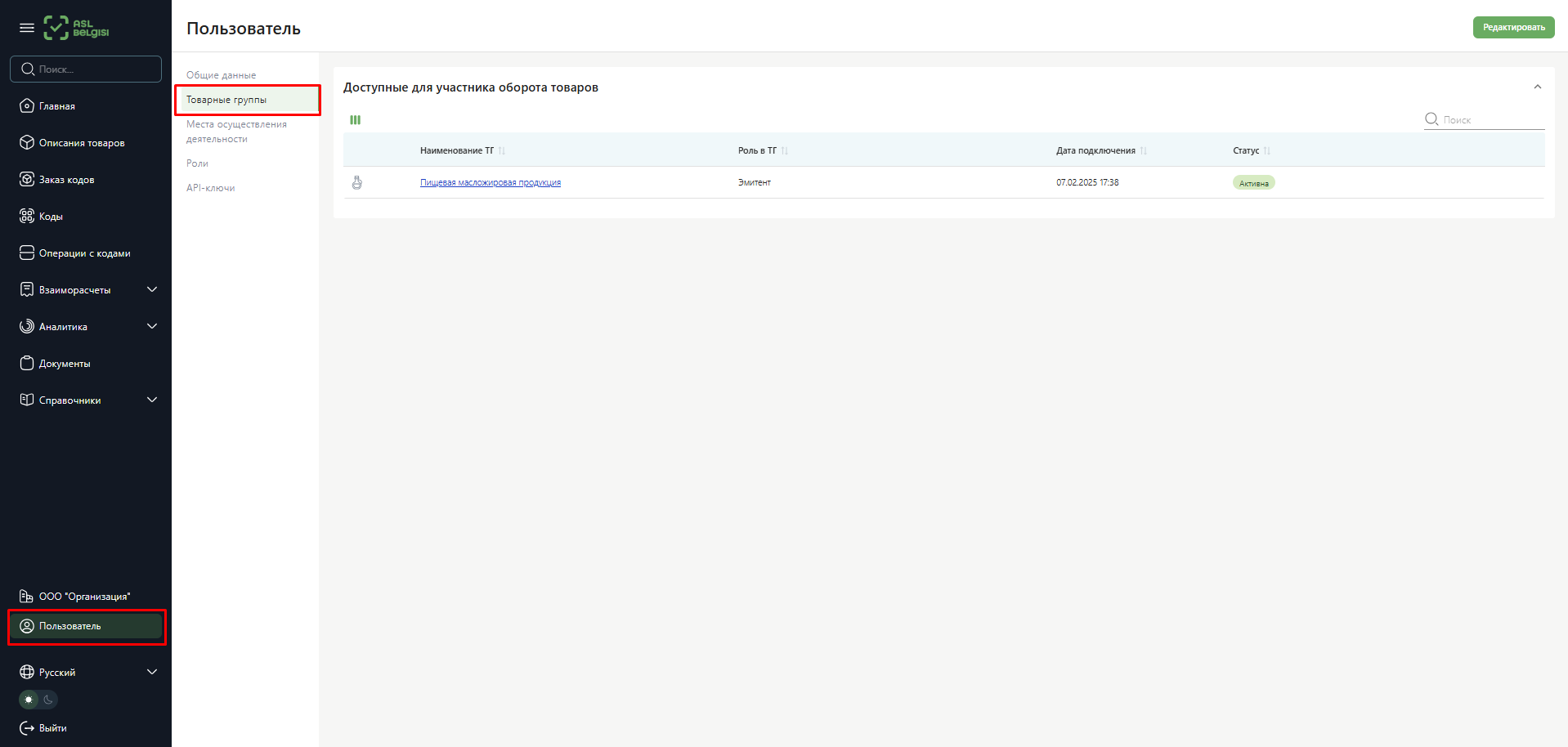
Task: Click the Справочники book icon
Action: pyautogui.click(x=27, y=400)
